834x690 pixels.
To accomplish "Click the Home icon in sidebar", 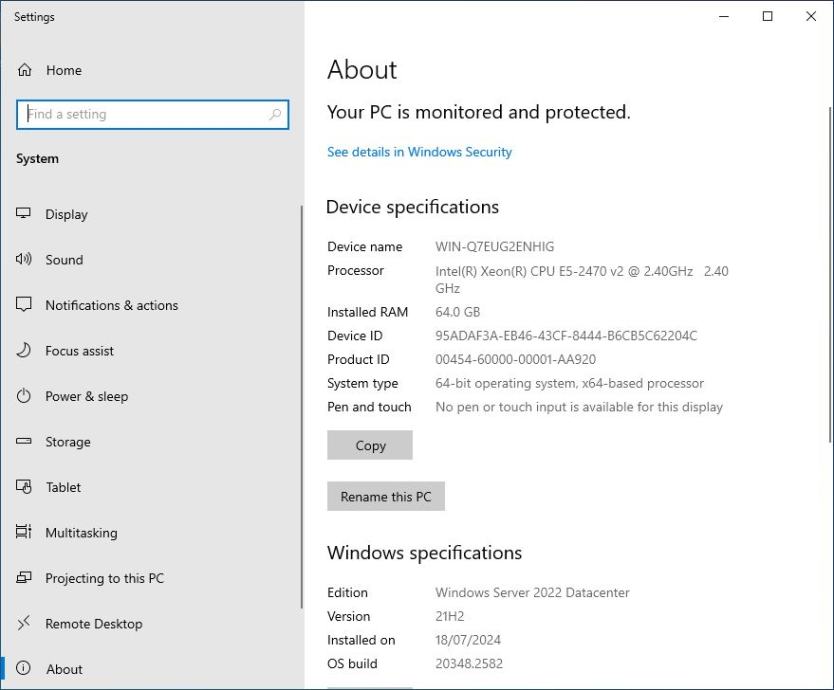I will (25, 70).
